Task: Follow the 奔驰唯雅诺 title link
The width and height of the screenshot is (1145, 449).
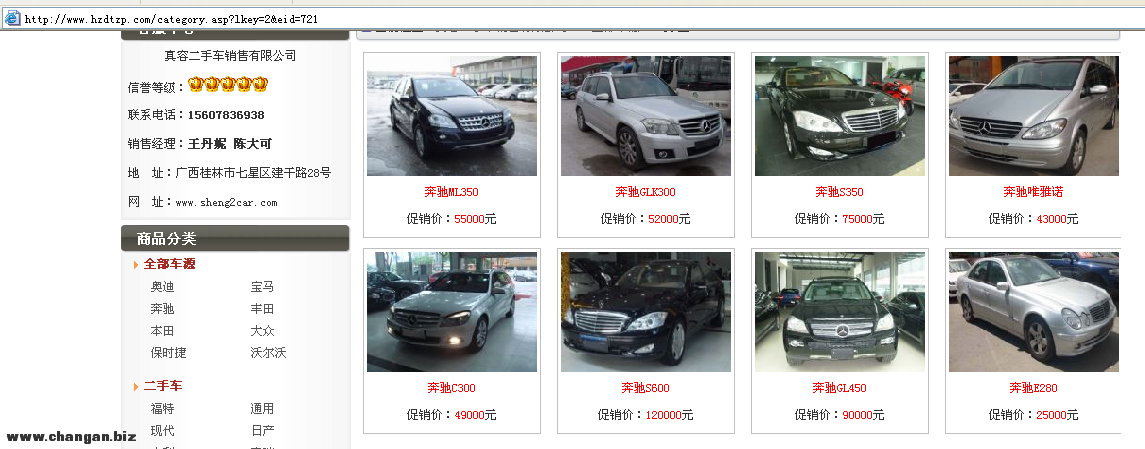Action: pos(1033,192)
